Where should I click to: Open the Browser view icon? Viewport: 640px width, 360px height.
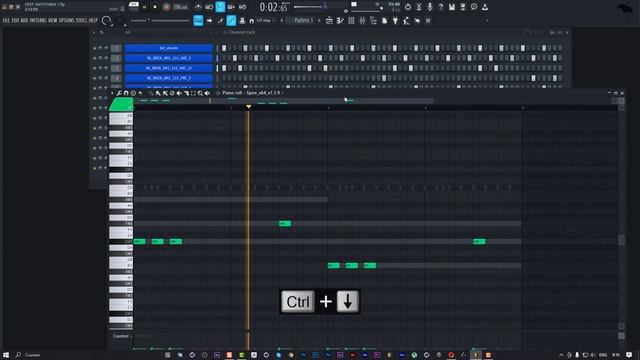tap(373, 21)
